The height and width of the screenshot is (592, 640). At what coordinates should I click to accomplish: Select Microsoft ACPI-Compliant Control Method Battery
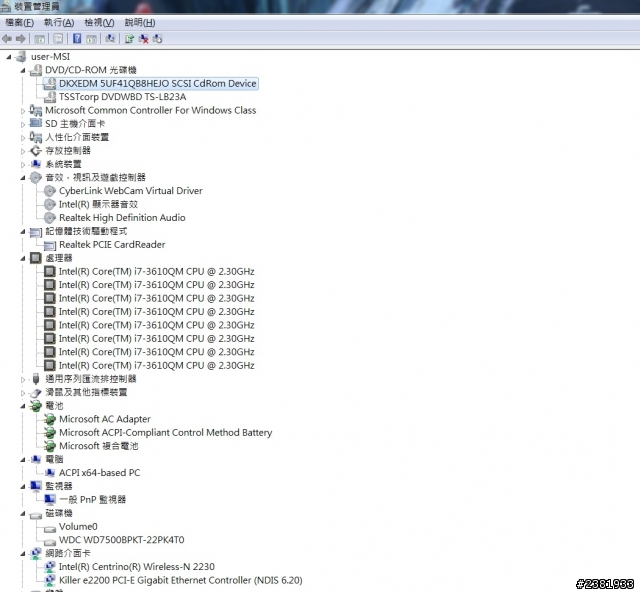(x=165, y=432)
